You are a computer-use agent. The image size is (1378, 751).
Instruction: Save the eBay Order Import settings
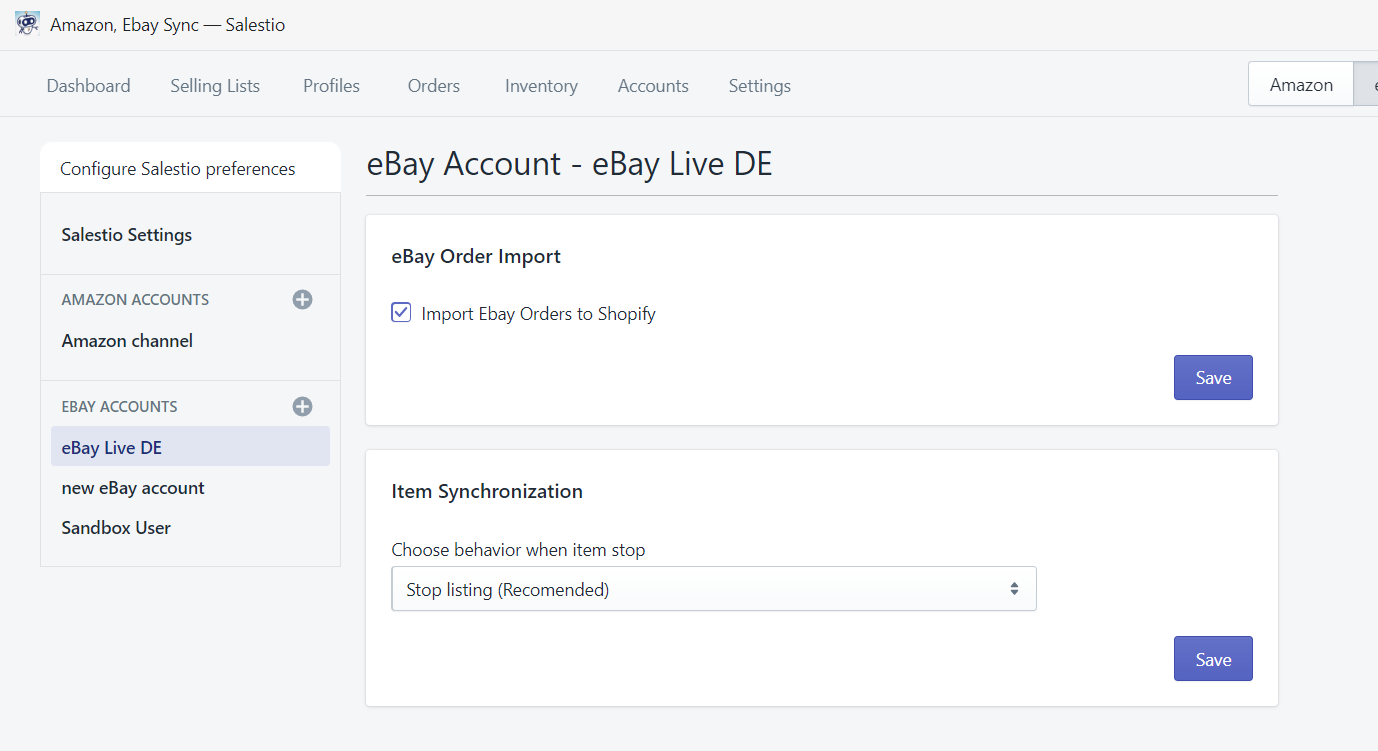pyautogui.click(x=1213, y=378)
